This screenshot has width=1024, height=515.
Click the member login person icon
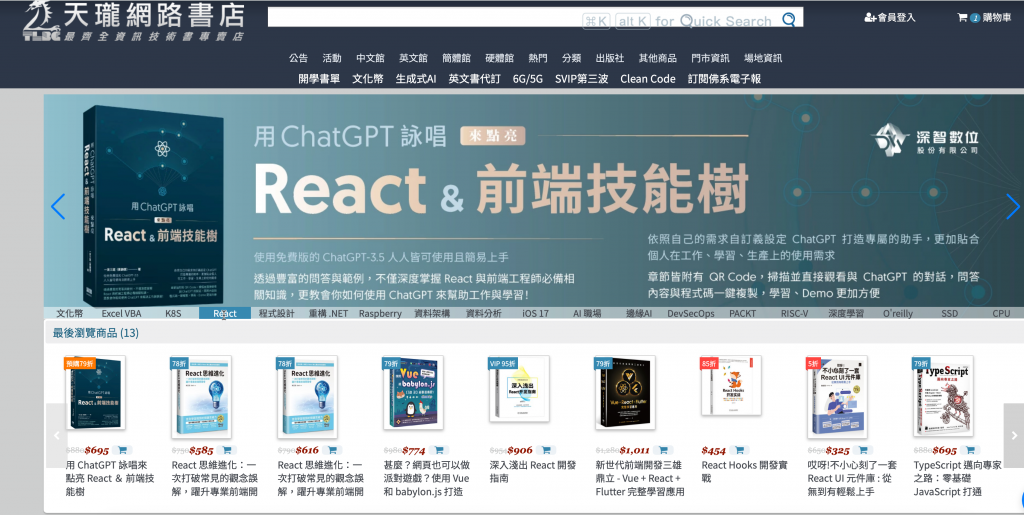870,18
